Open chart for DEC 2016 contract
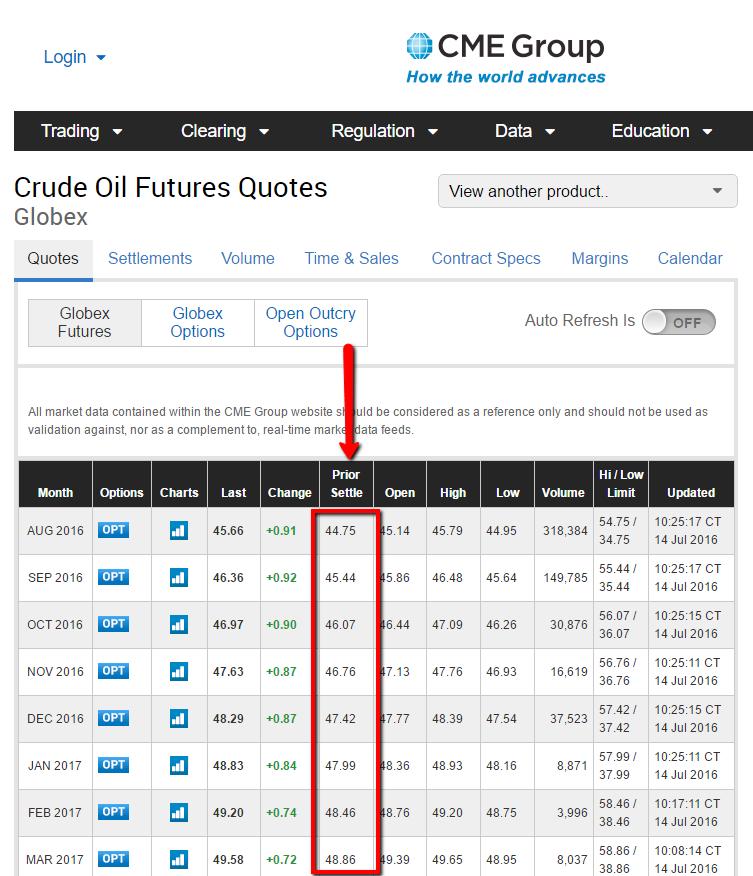Screen dimensions: 753x876 (x=179, y=718)
